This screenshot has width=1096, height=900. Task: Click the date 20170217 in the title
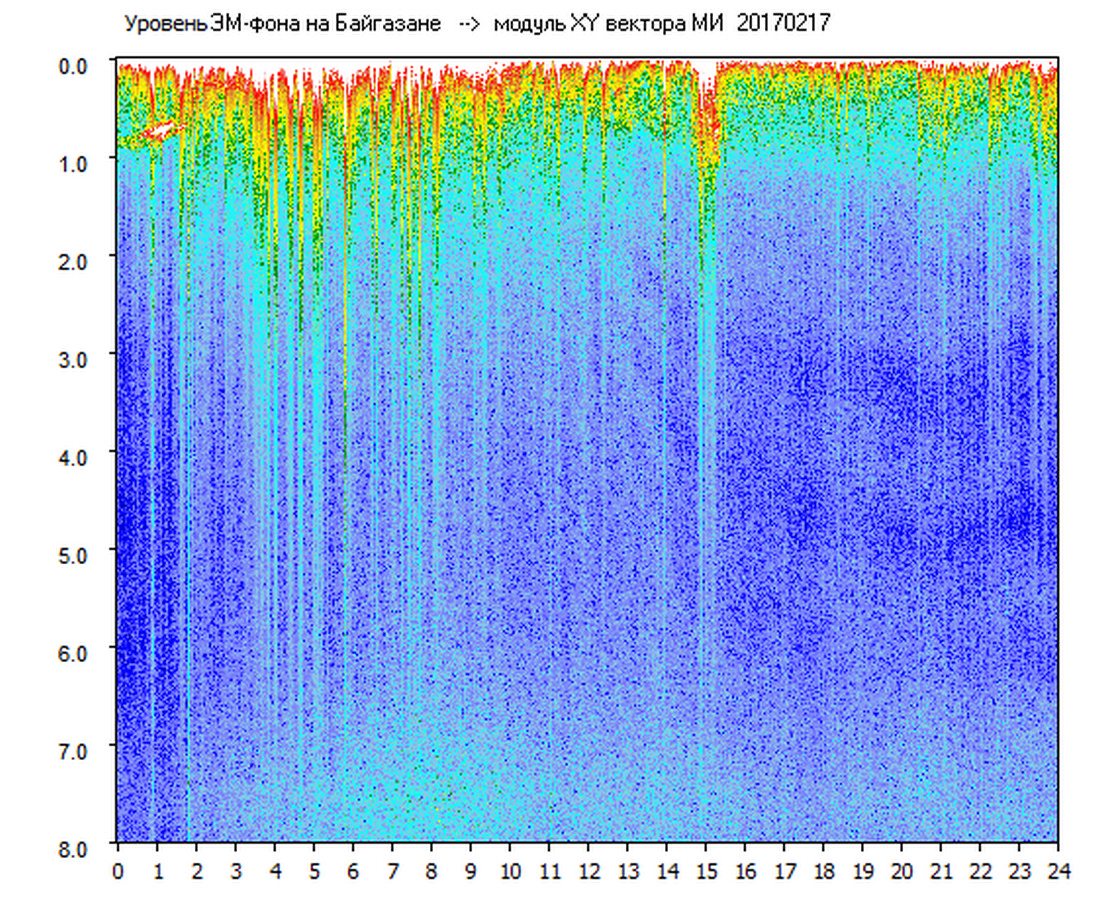pyautogui.click(x=783, y=24)
